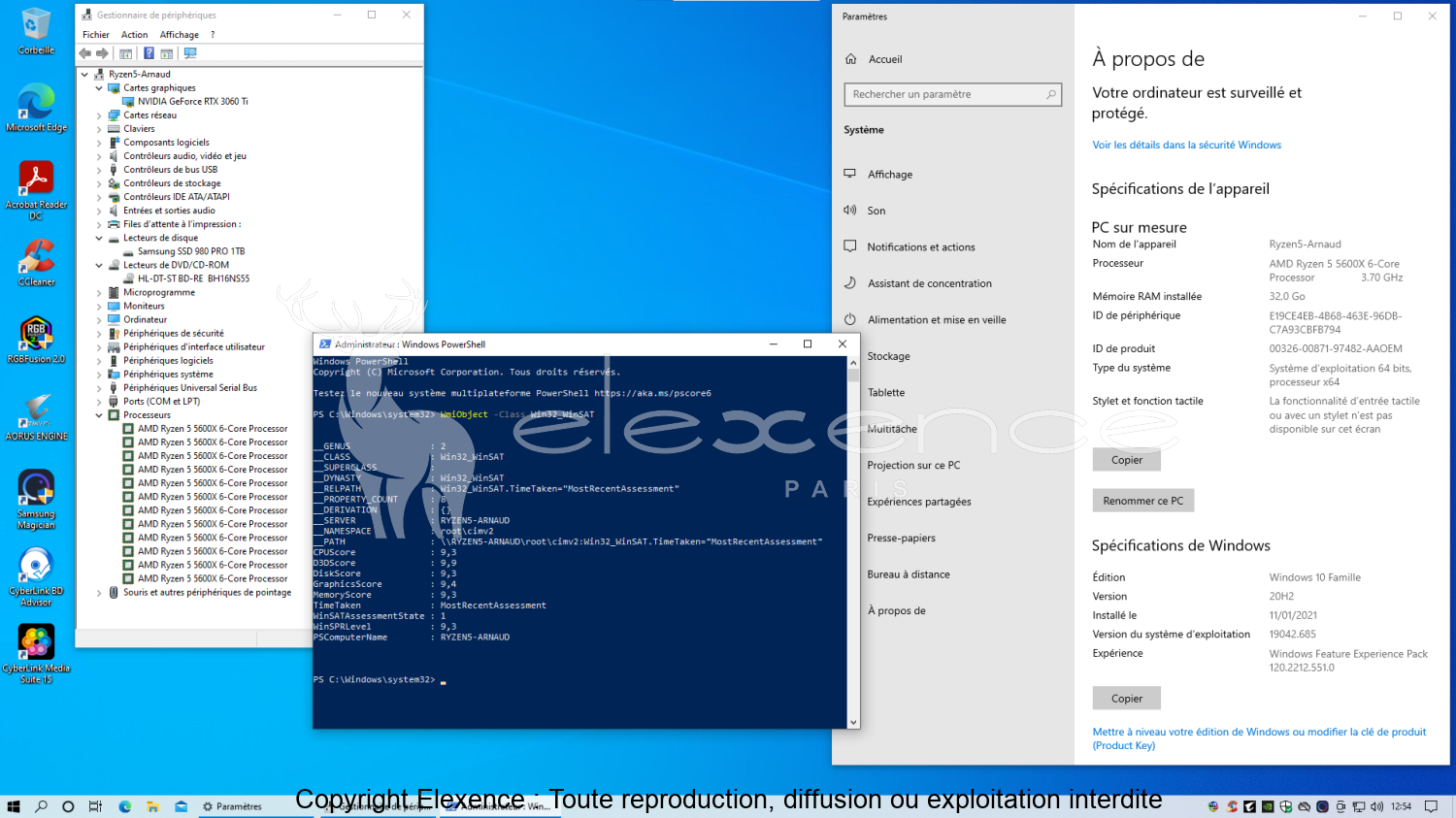This screenshot has height=818, width=1456.
Task: Open the Mail app on taskbar
Action: (181, 806)
